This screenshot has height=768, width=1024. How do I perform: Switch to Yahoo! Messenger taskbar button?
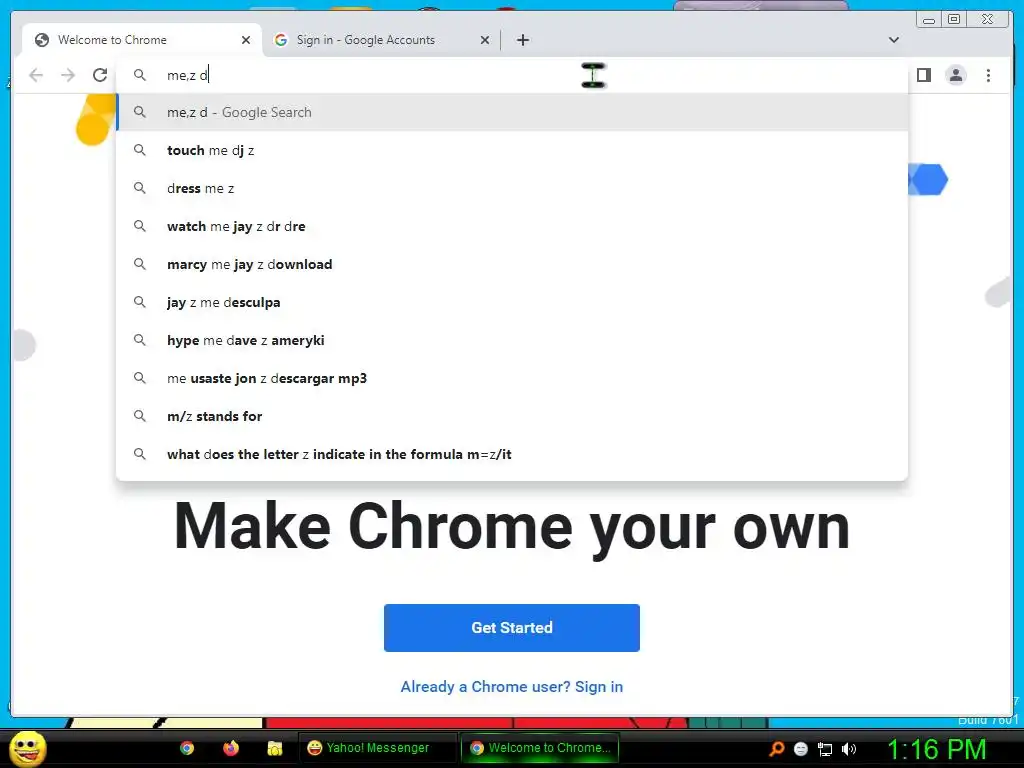[x=378, y=748]
